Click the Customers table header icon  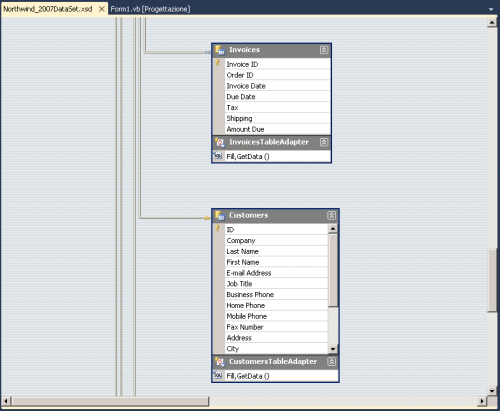click(220, 216)
